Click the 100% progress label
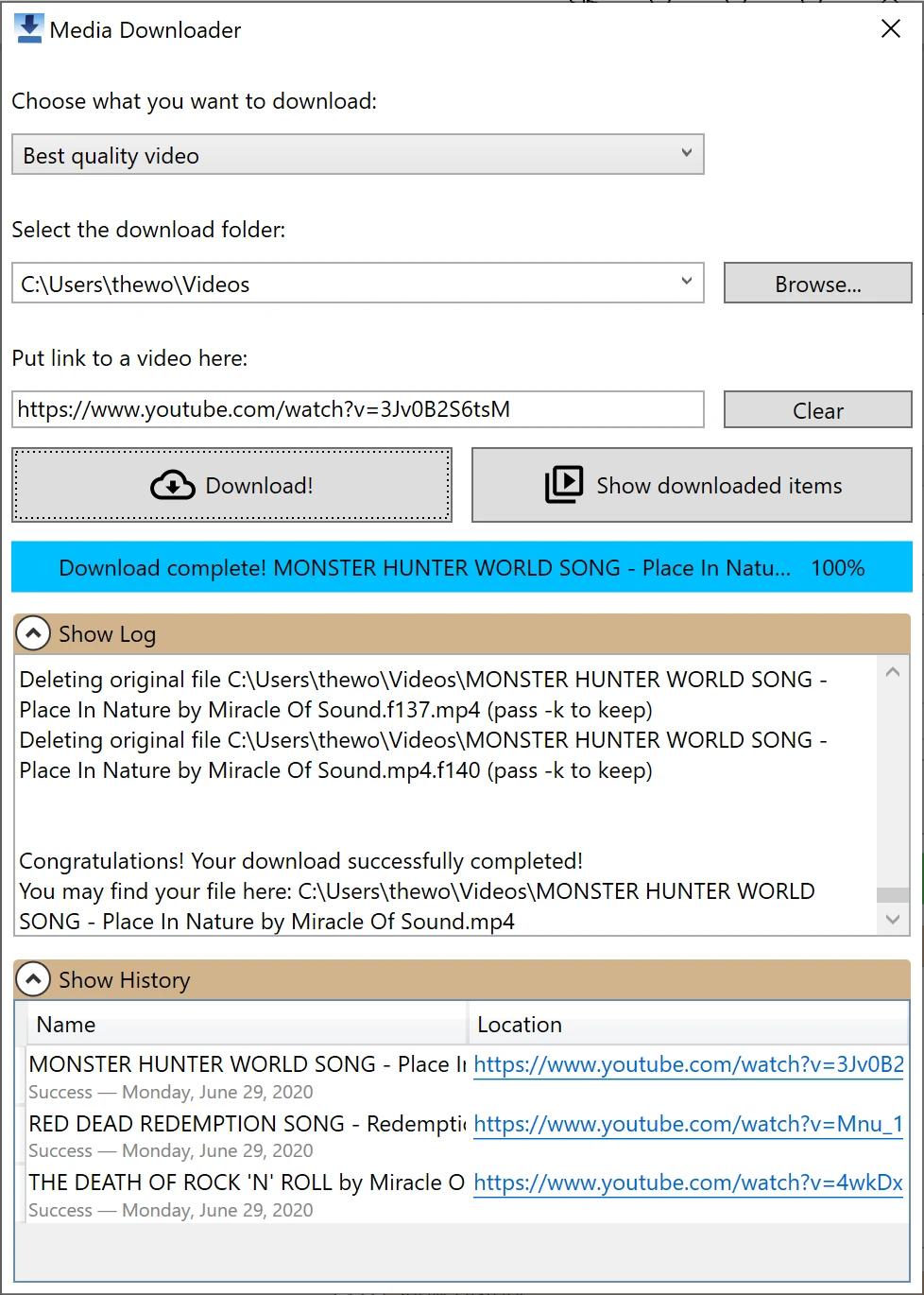This screenshot has height=1295, width=924. click(837, 568)
